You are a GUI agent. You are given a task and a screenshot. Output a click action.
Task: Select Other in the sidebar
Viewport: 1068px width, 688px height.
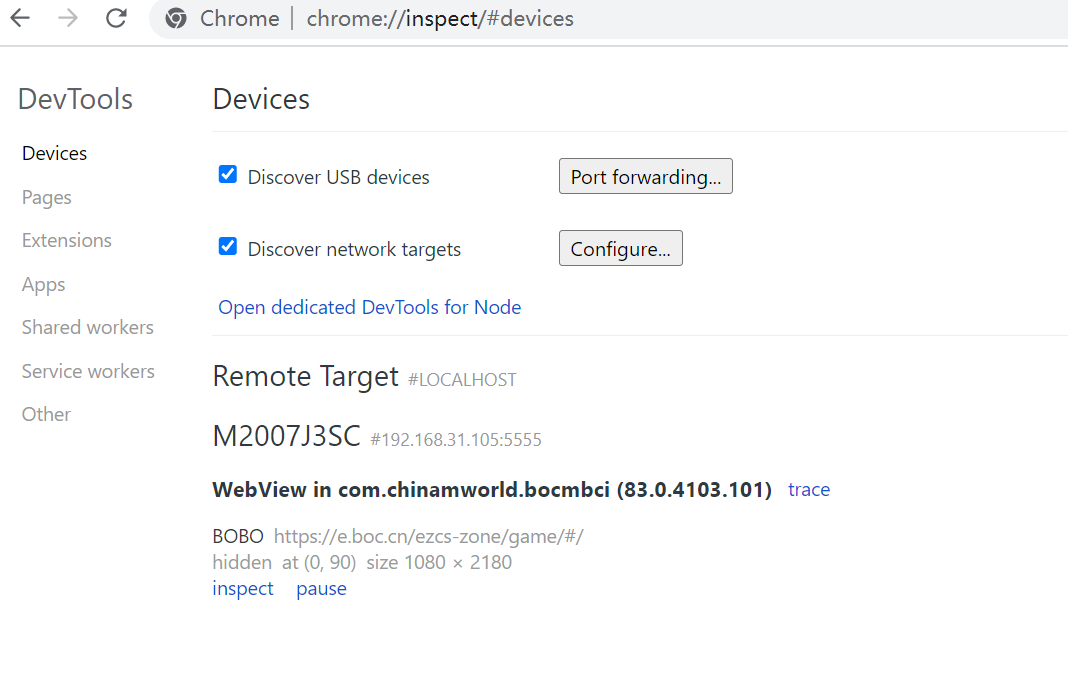(x=46, y=414)
